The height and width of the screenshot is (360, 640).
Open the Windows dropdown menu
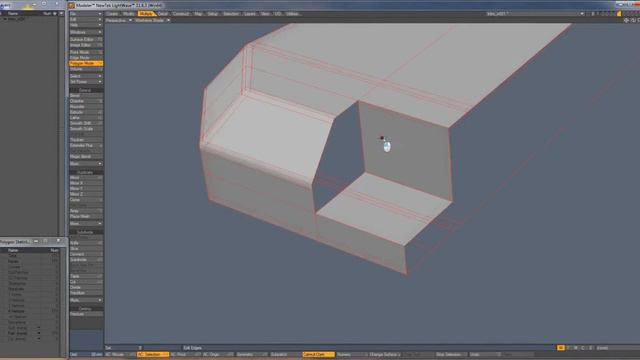click(86, 32)
